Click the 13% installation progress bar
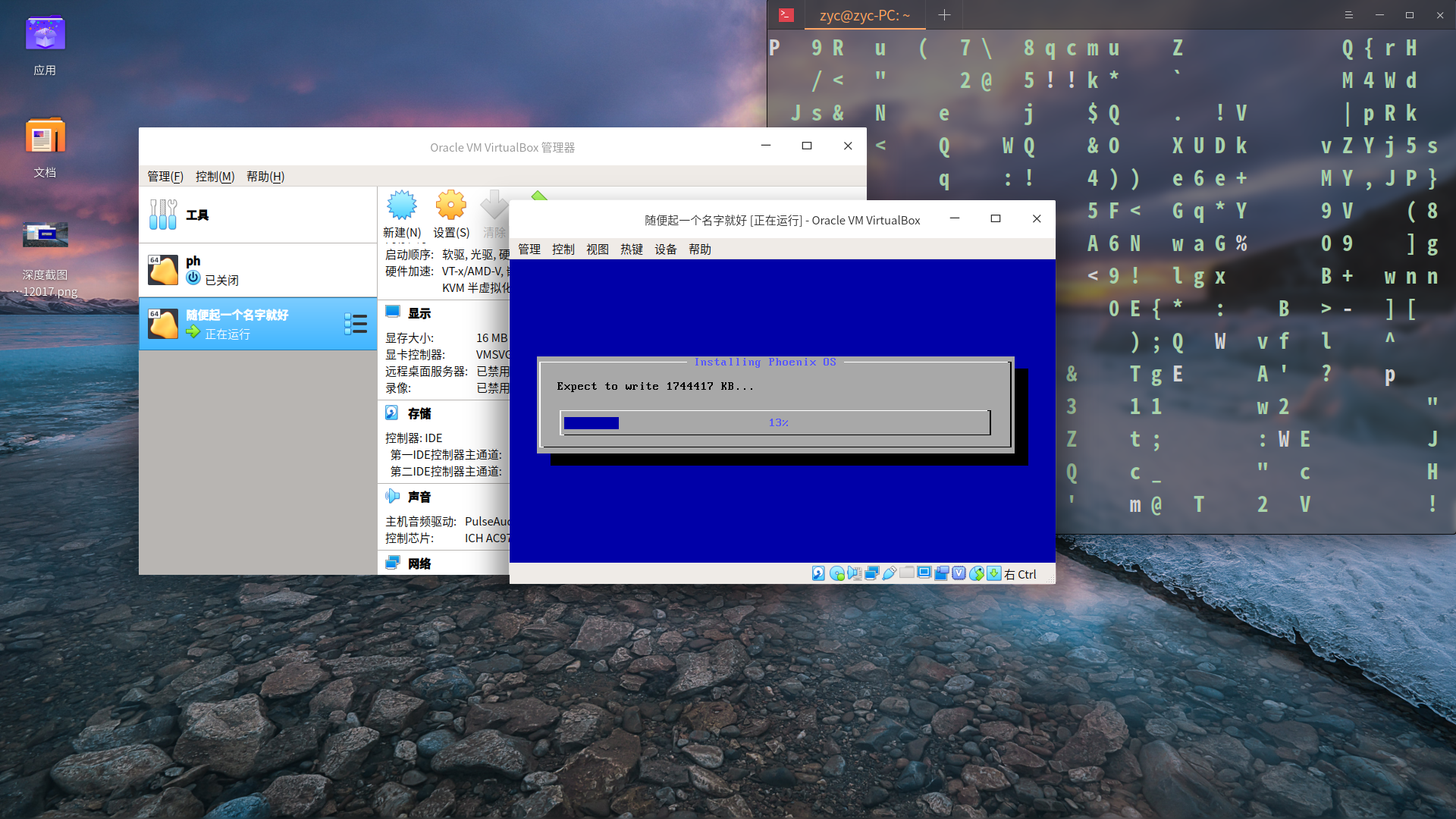The image size is (1456, 819). 775,422
